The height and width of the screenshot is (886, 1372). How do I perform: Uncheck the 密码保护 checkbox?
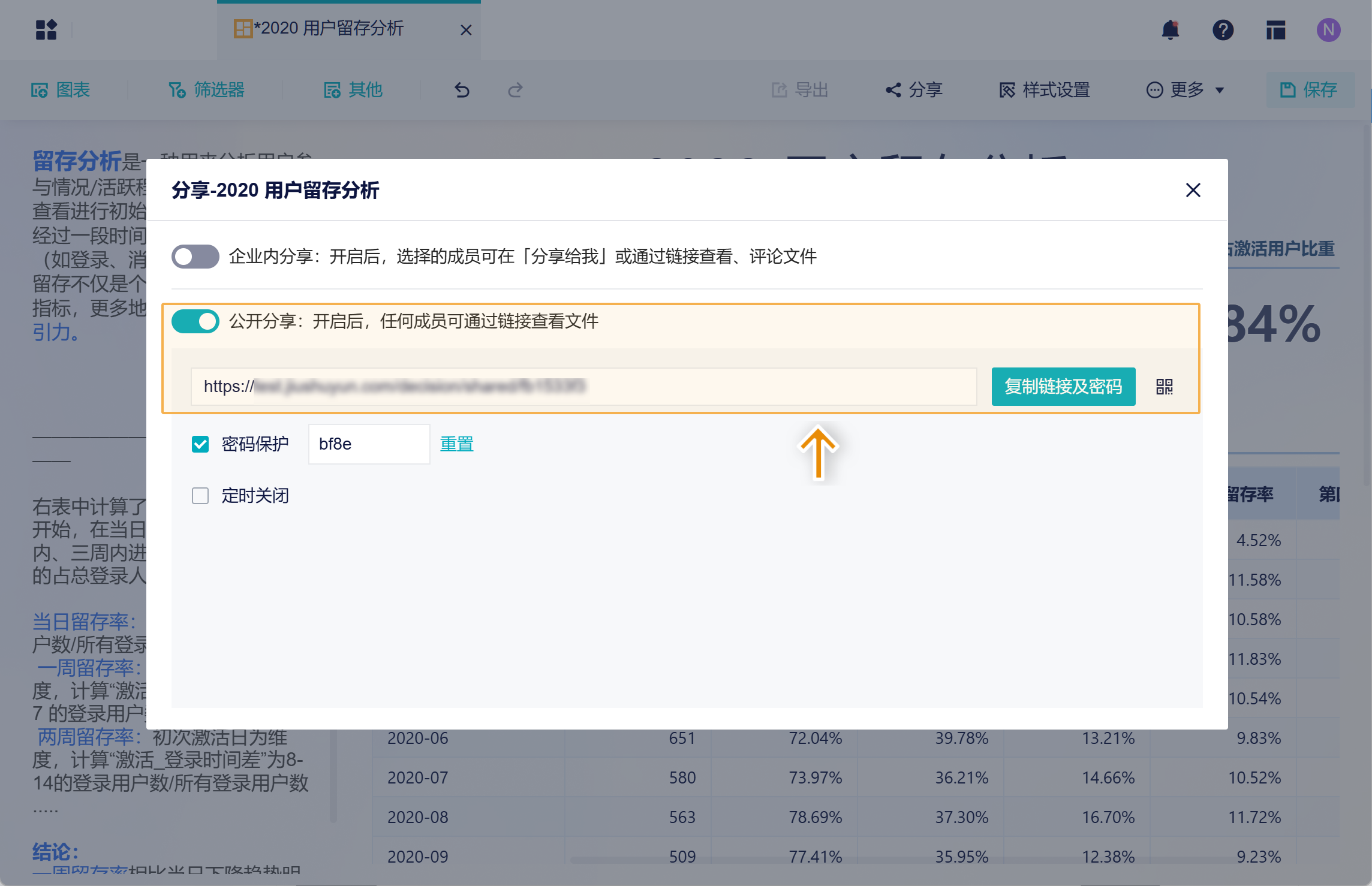click(200, 444)
